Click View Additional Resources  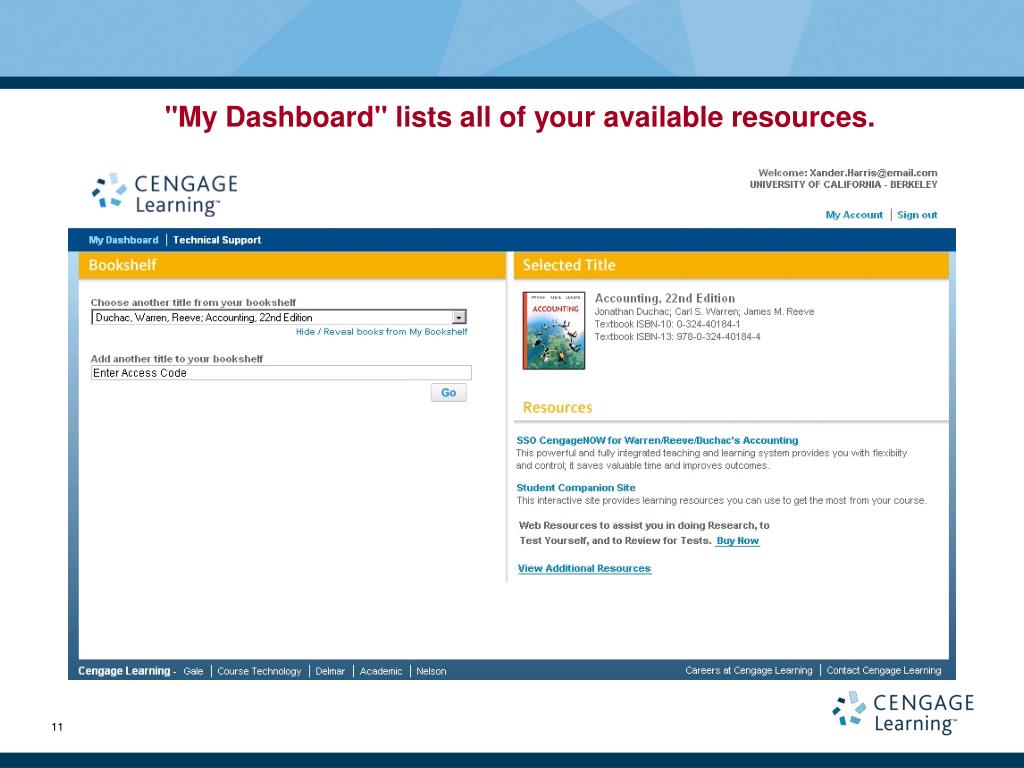[584, 568]
